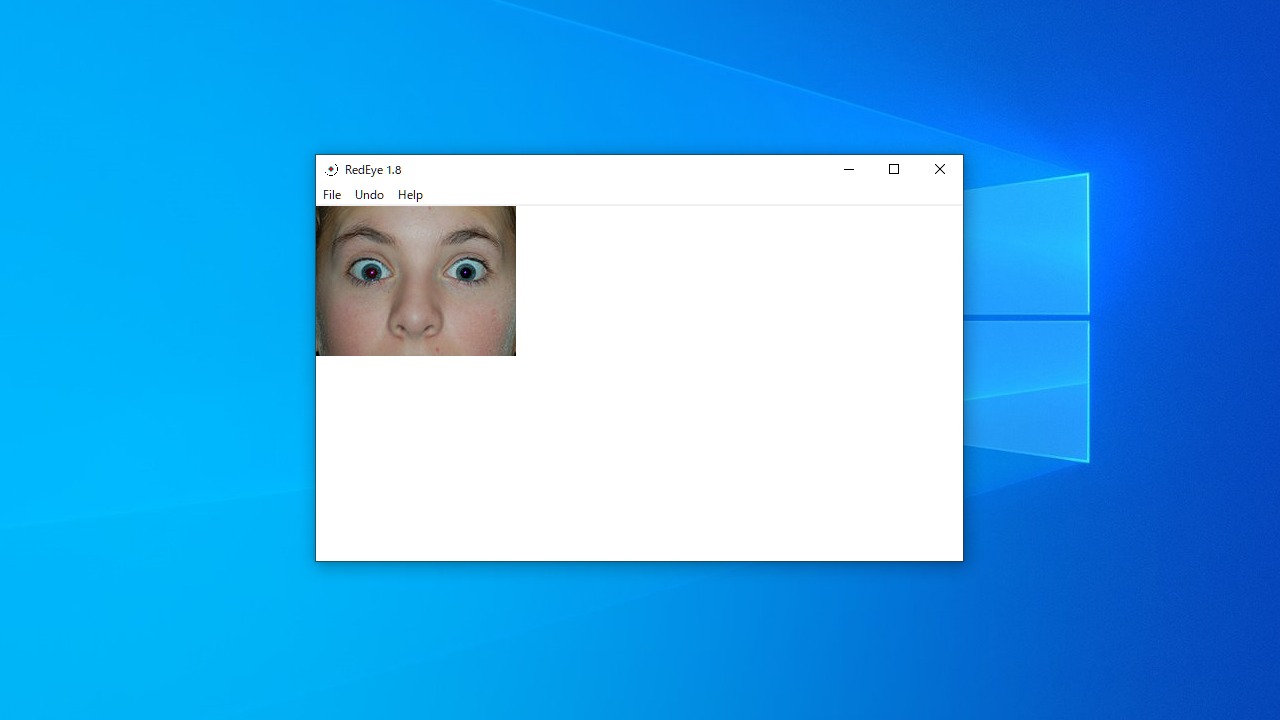Close the RedEye 1.8 window
This screenshot has width=1280, height=720.
point(940,170)
